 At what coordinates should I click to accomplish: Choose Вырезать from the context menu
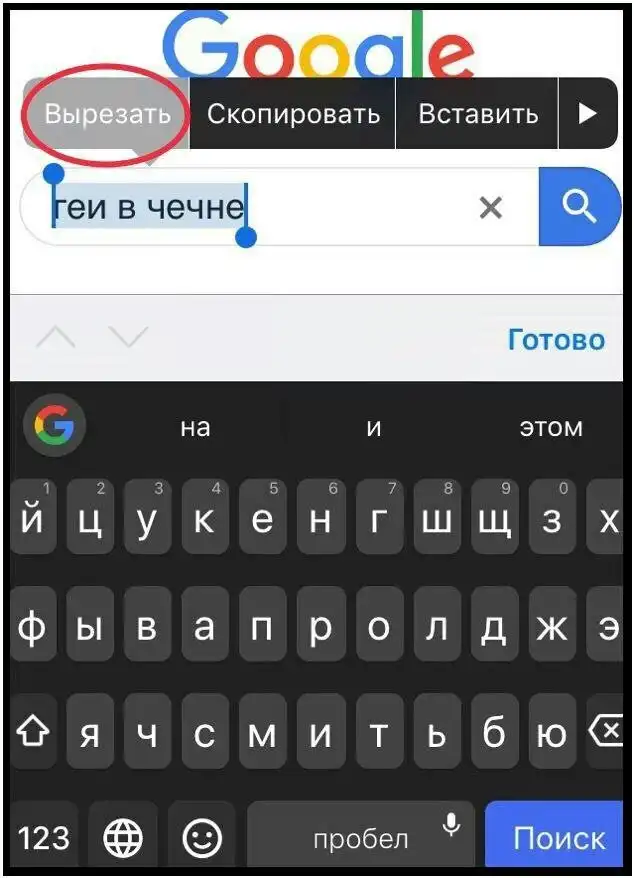click(107, 114)
